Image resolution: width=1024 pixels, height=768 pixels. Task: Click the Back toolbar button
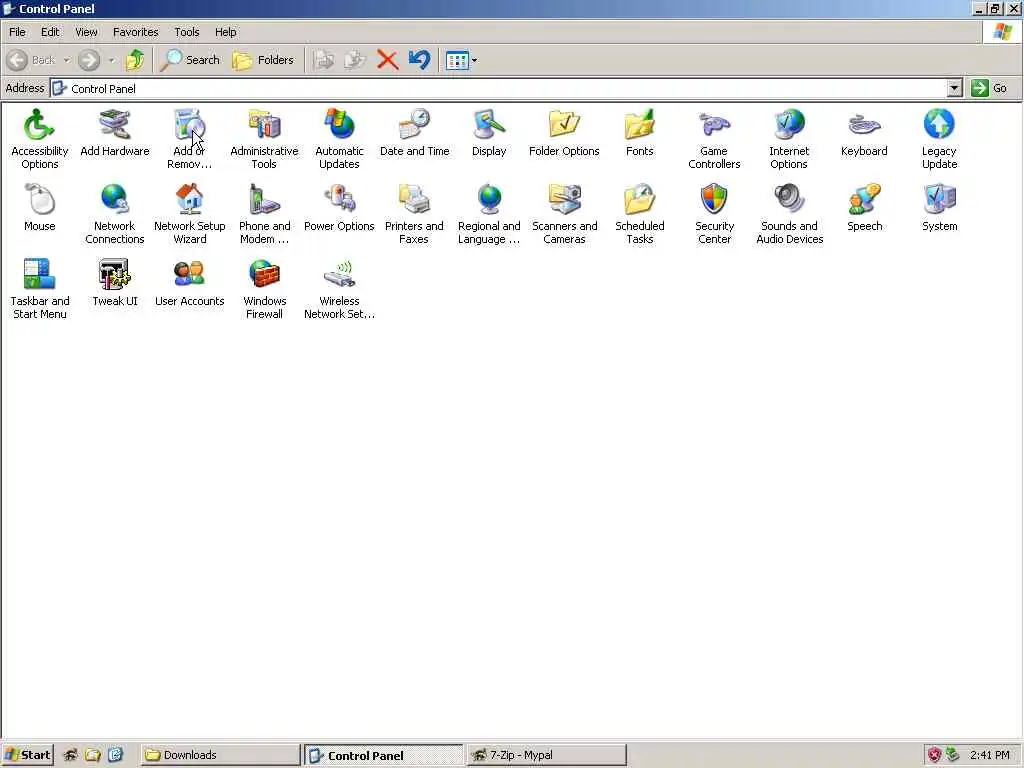[x=31, y=60]
